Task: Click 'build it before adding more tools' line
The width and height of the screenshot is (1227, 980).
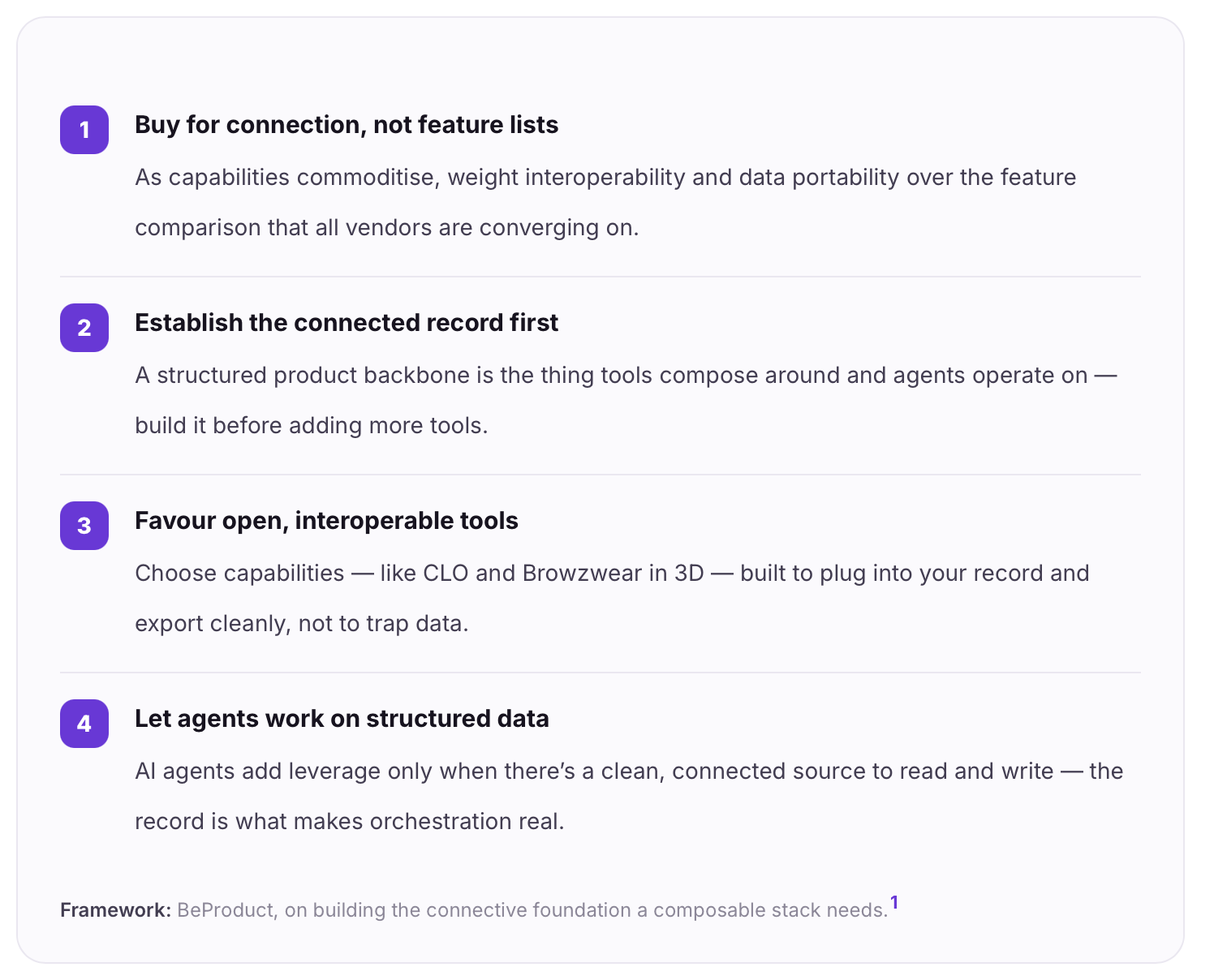Action: [311, 426]
